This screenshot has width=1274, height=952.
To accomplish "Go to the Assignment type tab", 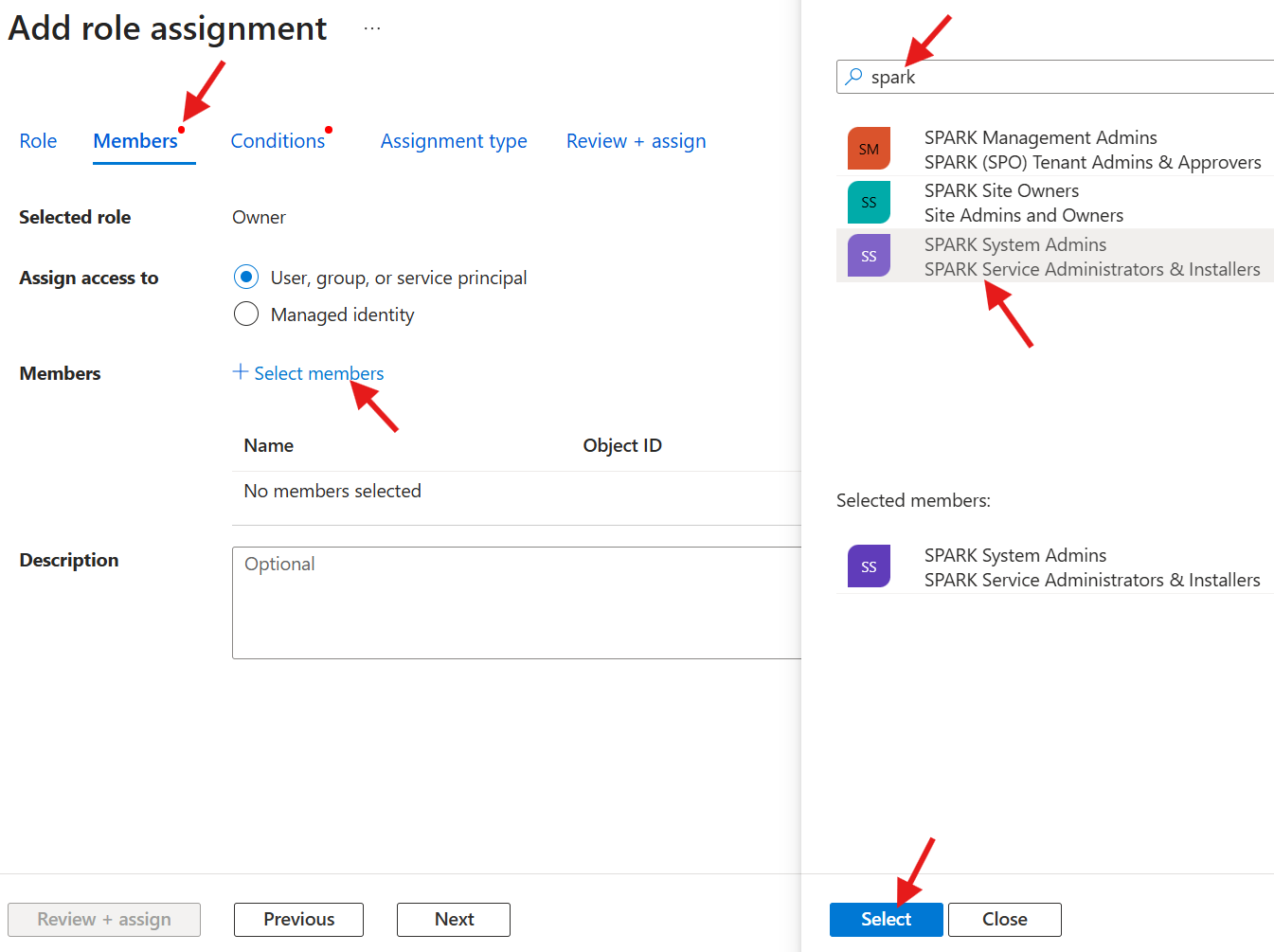I will 454,141.
